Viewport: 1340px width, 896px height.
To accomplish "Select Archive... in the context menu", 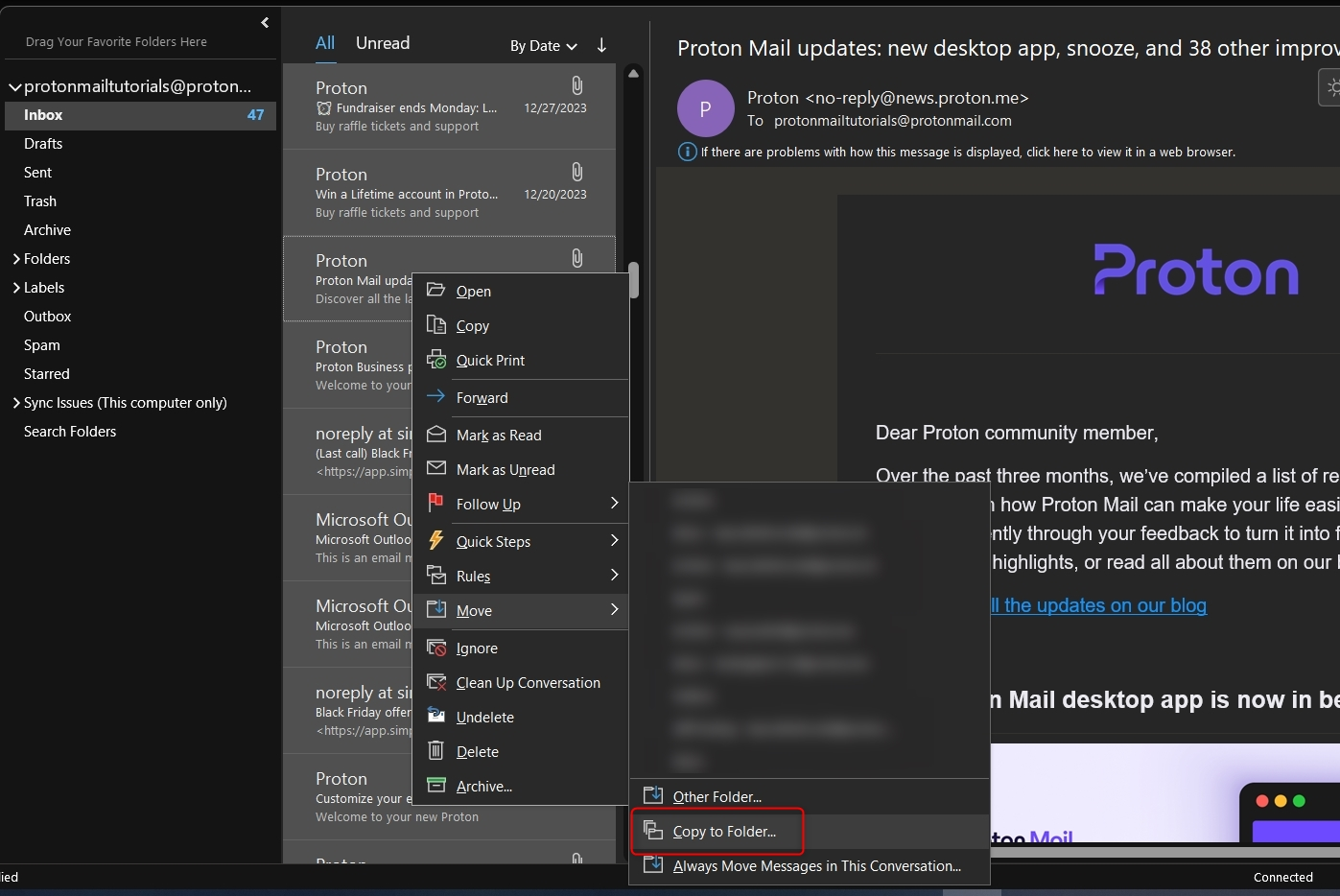I will click(x=520, y=786).
